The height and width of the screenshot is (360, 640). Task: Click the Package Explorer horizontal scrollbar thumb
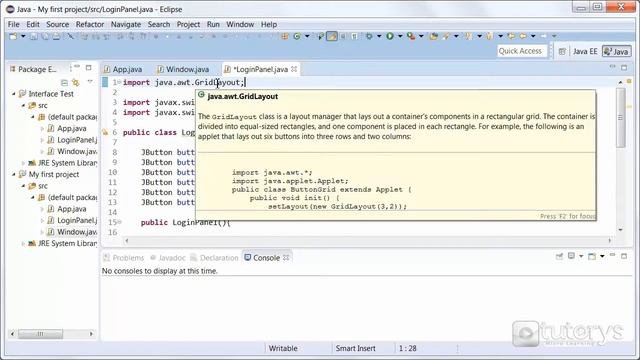(40, 334)
